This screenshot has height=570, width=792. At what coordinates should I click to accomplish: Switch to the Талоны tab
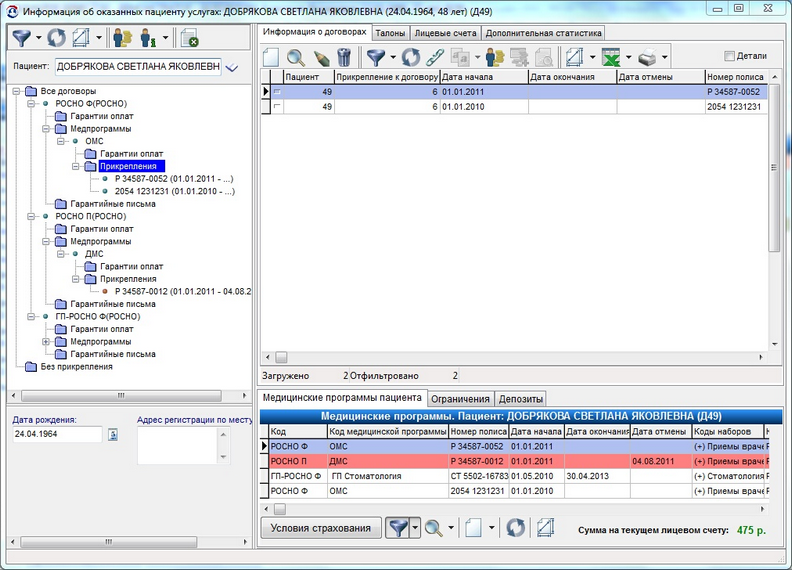click(390, 33)
